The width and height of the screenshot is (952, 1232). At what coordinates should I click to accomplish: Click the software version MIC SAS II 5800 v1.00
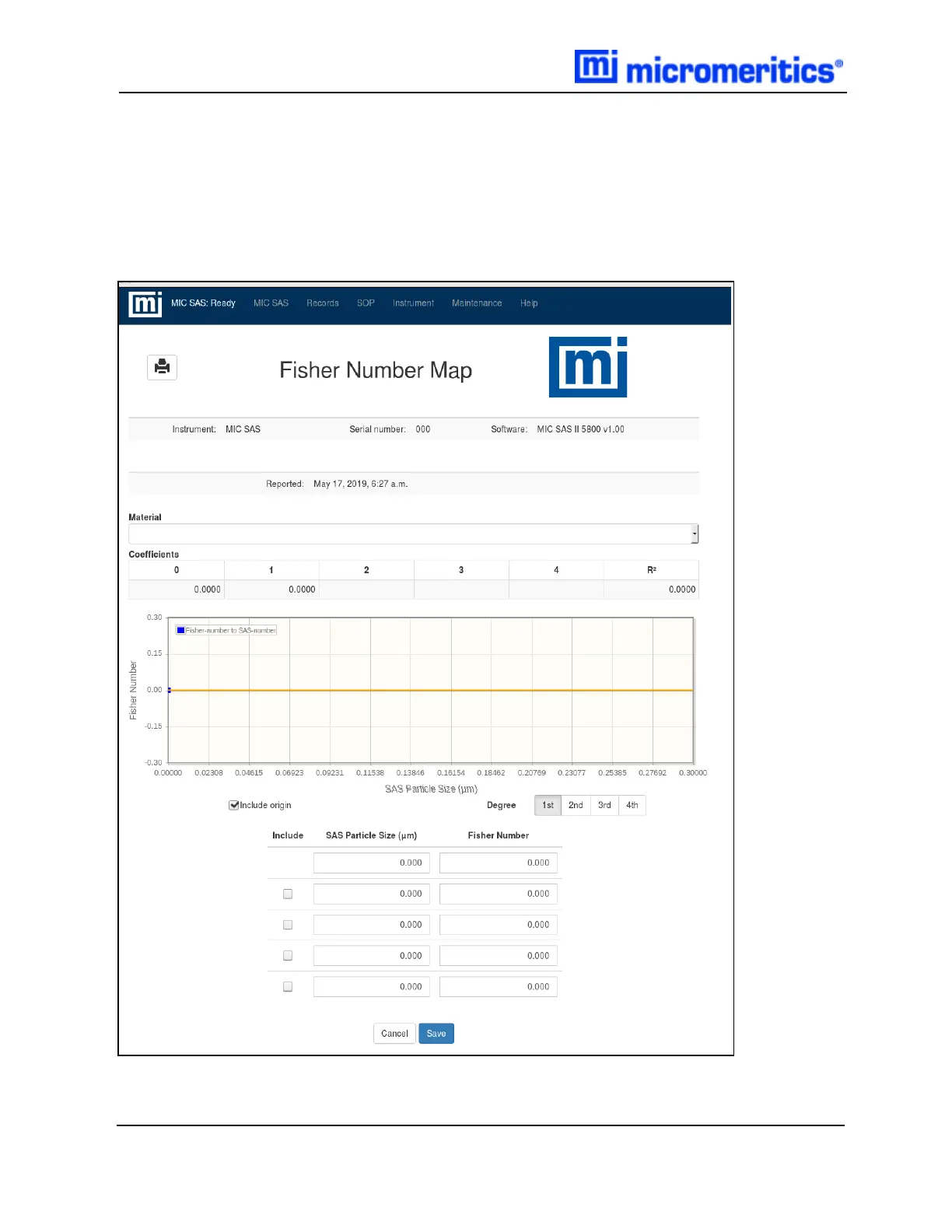pyautogui.click(x=580, y=429)
